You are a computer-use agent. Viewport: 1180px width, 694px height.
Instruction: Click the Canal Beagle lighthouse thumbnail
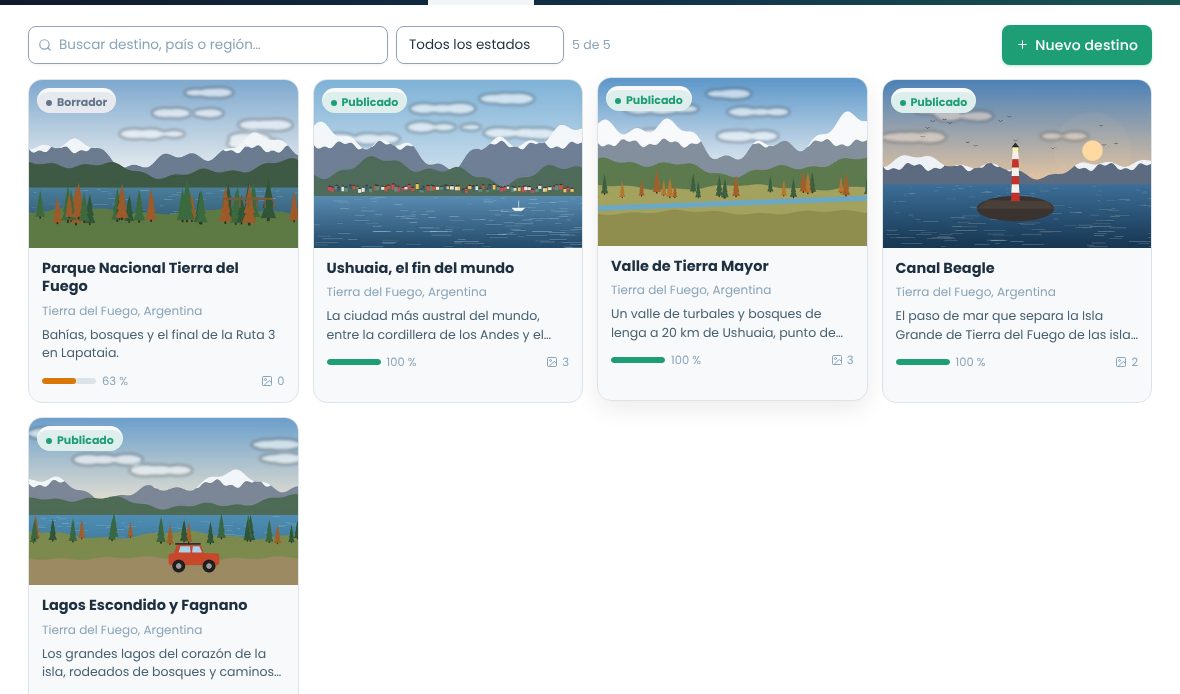pyautogui.click(x=1017, y=164)
